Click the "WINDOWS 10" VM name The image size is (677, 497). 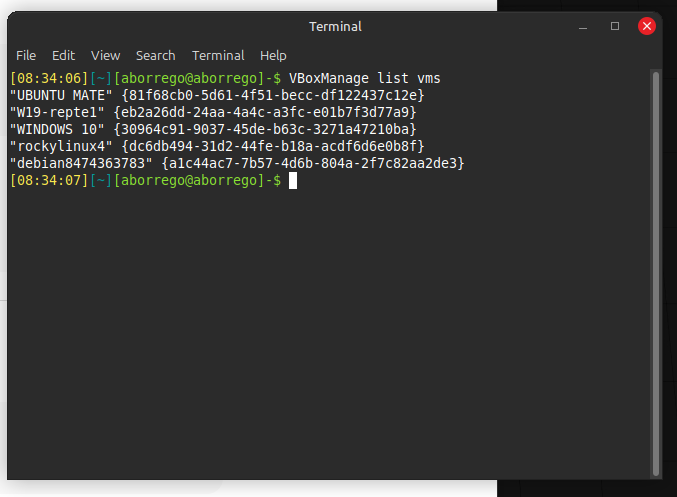coord(57,129)
